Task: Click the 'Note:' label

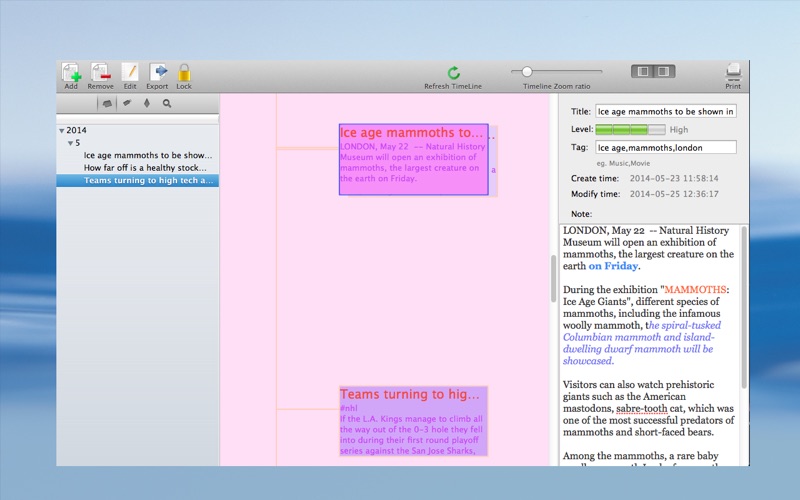Action: (581, 214)
